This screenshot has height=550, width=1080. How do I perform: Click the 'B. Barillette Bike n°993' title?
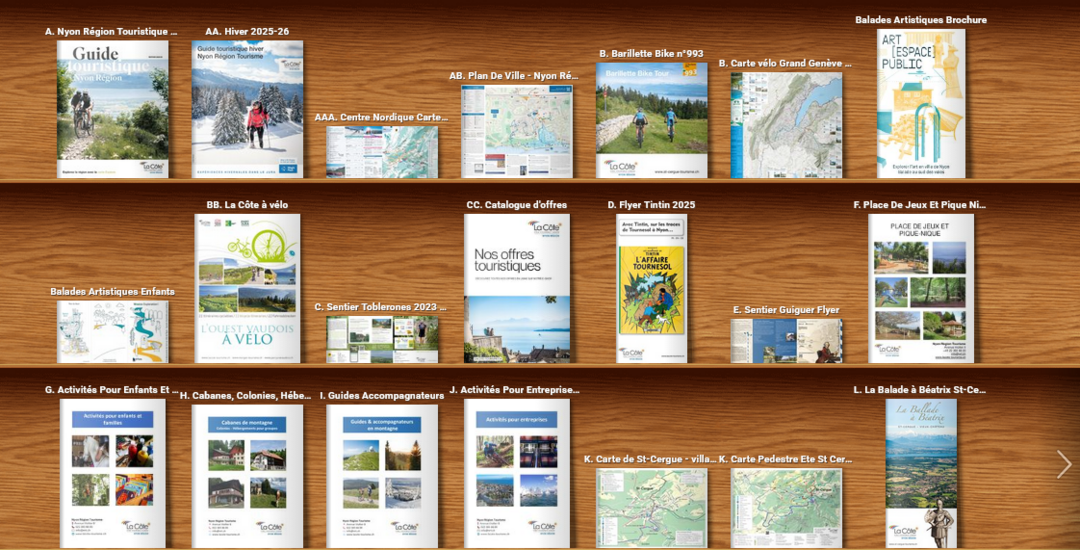tap(652, 53)
